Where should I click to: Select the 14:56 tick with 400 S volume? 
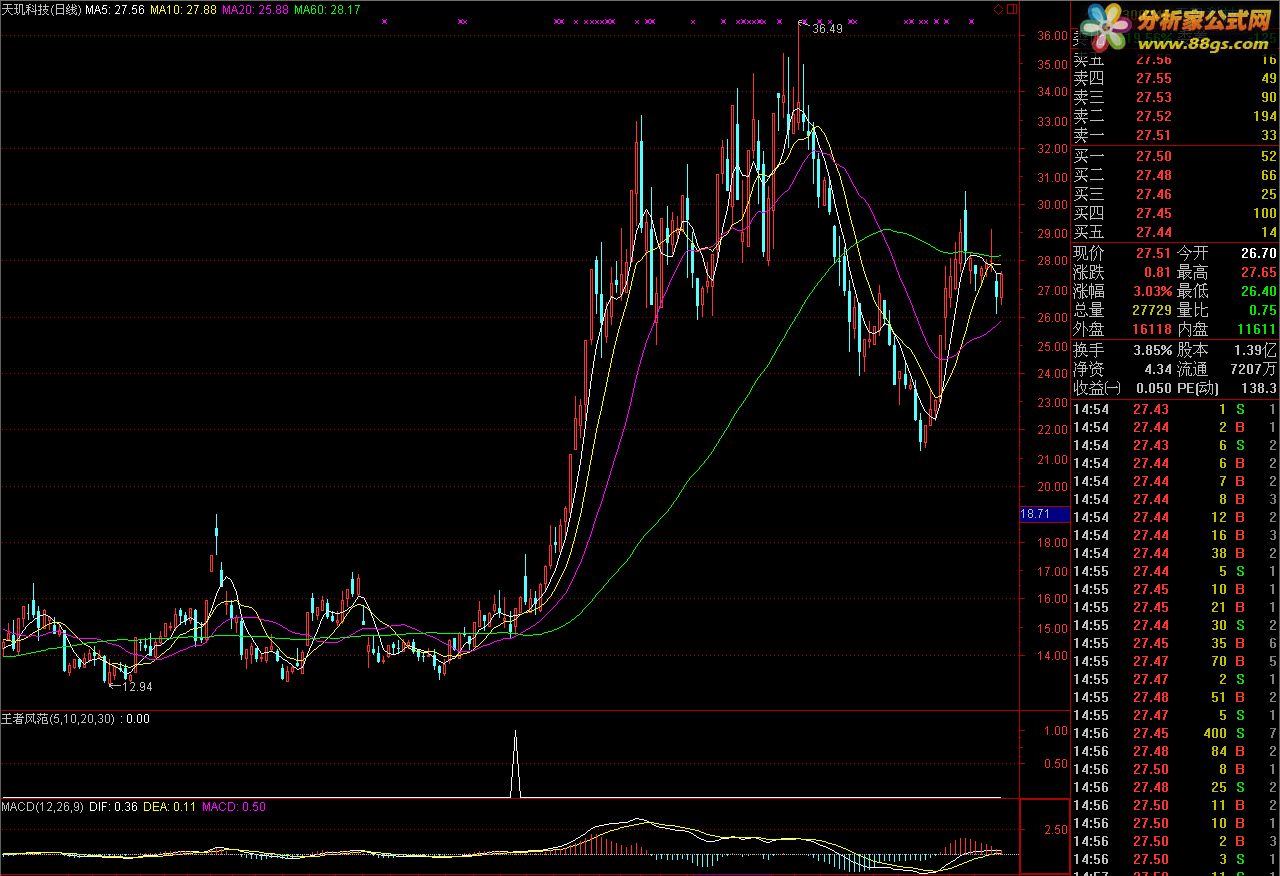click(x=1175, y=734)
